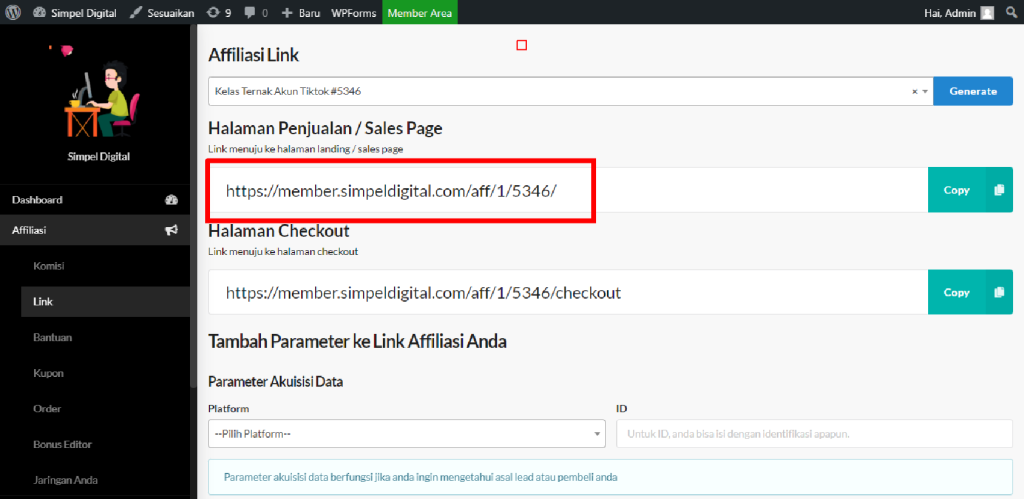Image resolution: width=1024 pixels, height=499 pixels.
Task: Click the Affiliasi Link heading
Action: click(253, 56)
